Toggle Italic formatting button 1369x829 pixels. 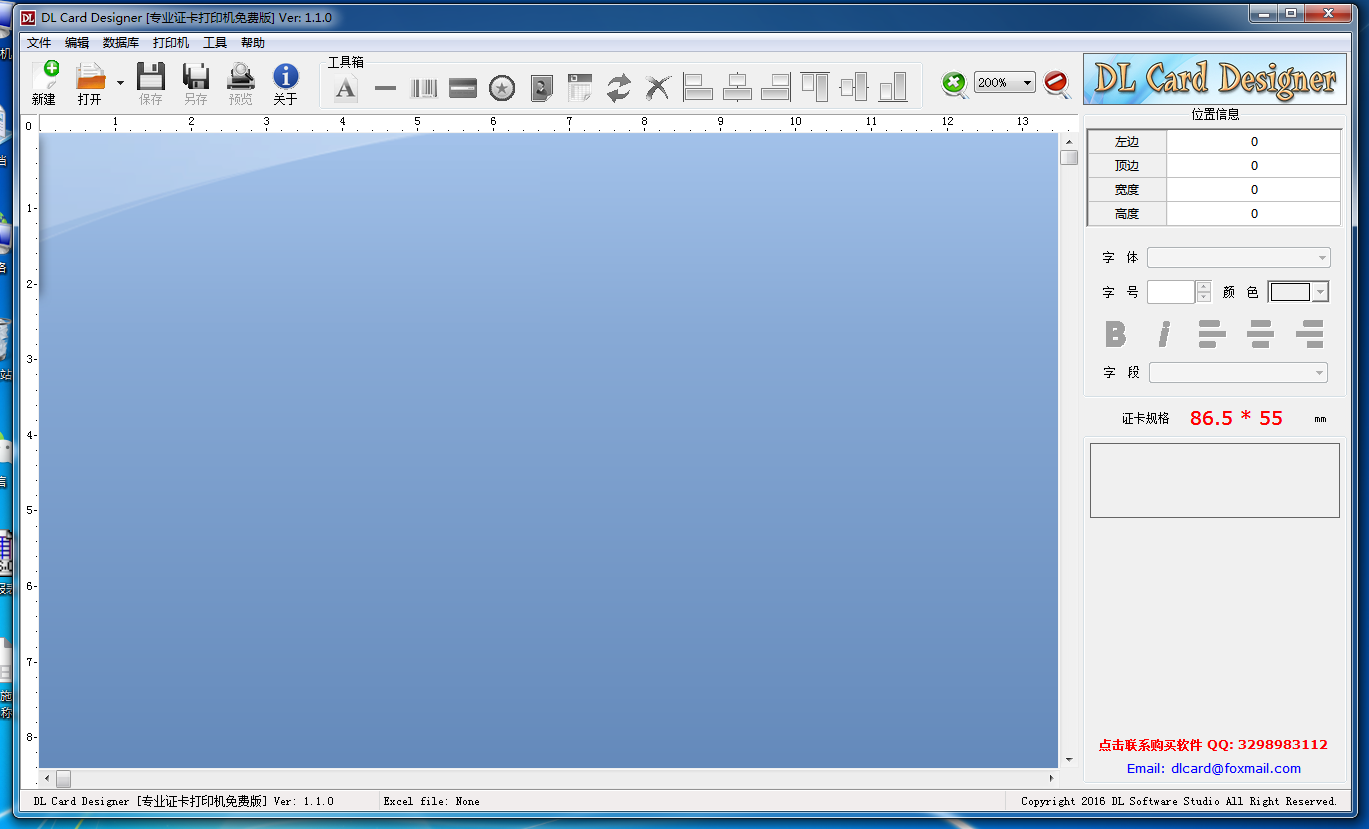click(1164, 333)
